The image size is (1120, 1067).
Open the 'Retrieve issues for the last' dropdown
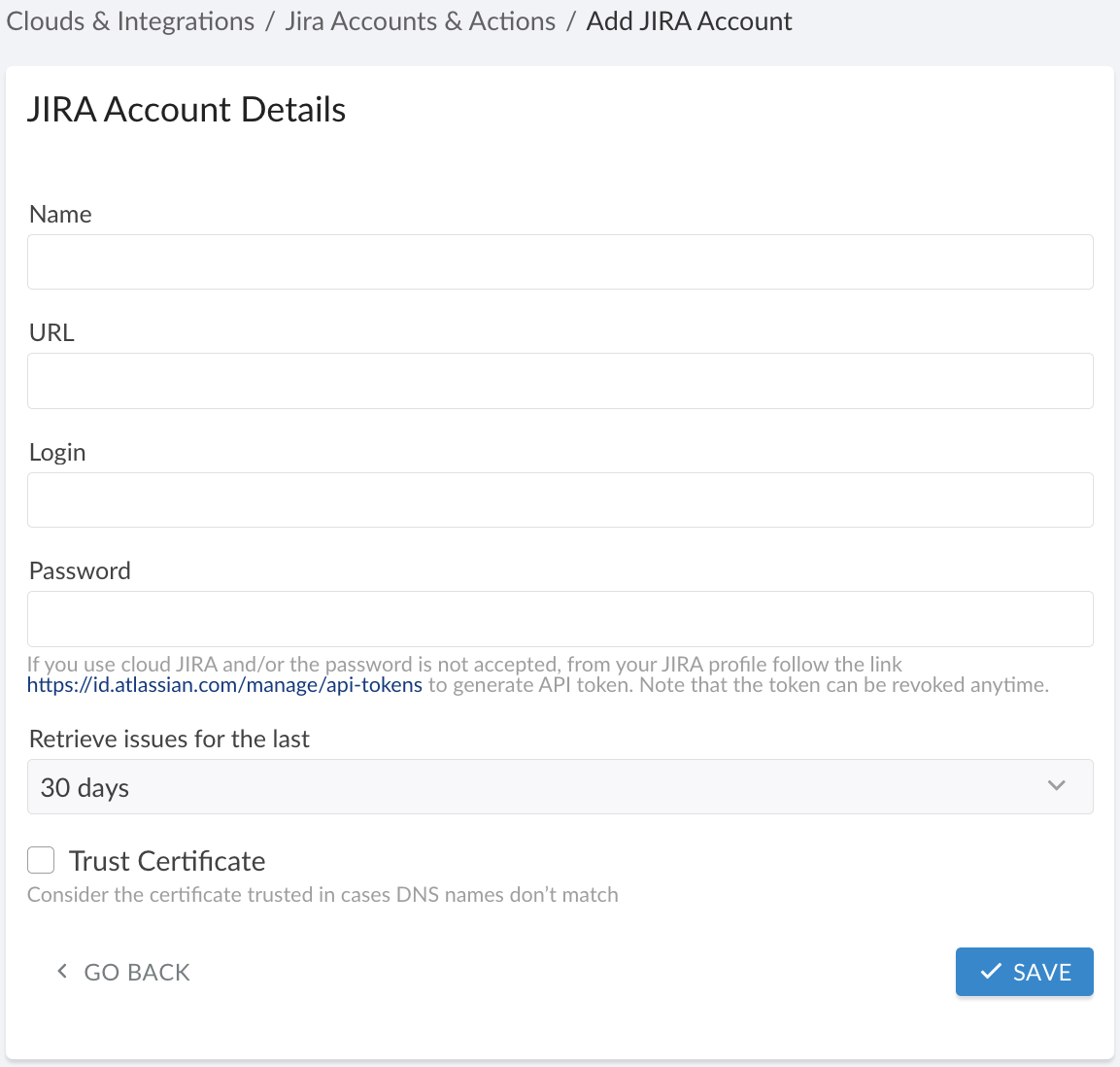[x=560, y=786]
